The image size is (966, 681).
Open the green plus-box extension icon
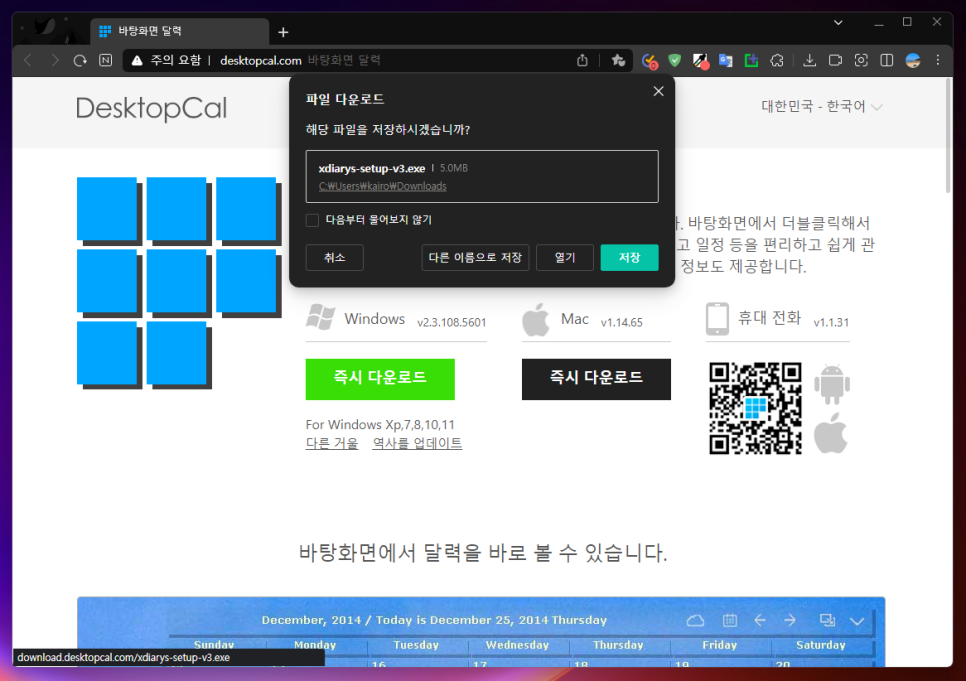pos(751,60)
